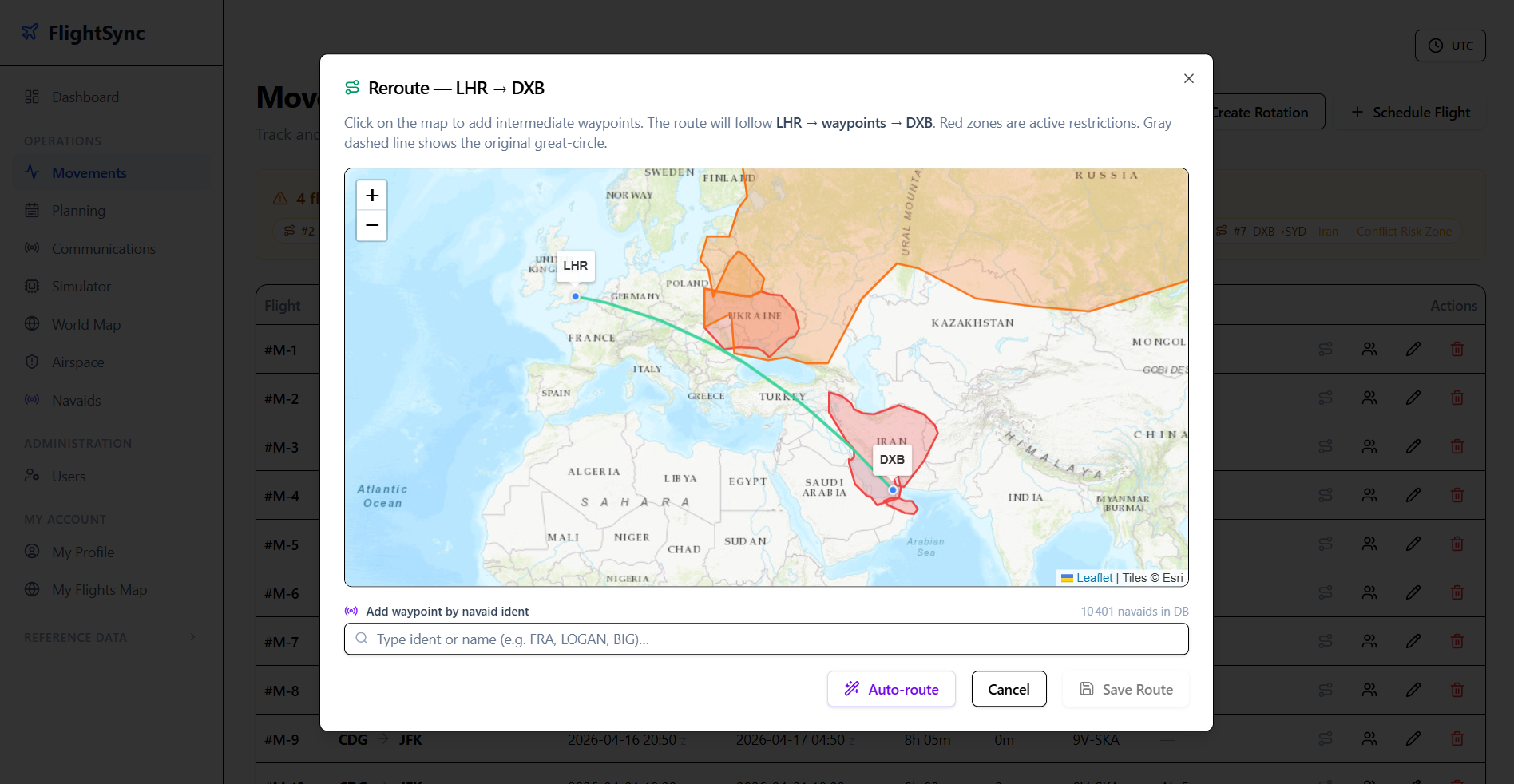Image resolution: width=1514 pixels, height=784 pixels.
Task: Click the "8h 05m" duration cell
Action: pyautogui.click(x=927, y=740)
